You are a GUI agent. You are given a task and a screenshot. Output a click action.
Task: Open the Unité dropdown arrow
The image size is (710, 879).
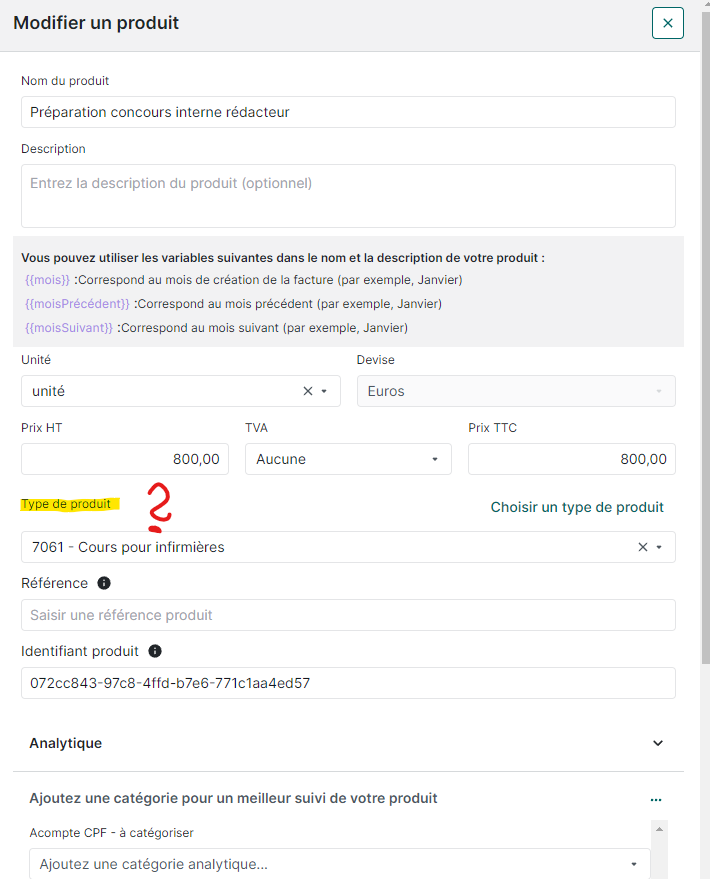(x=325, y=391)
